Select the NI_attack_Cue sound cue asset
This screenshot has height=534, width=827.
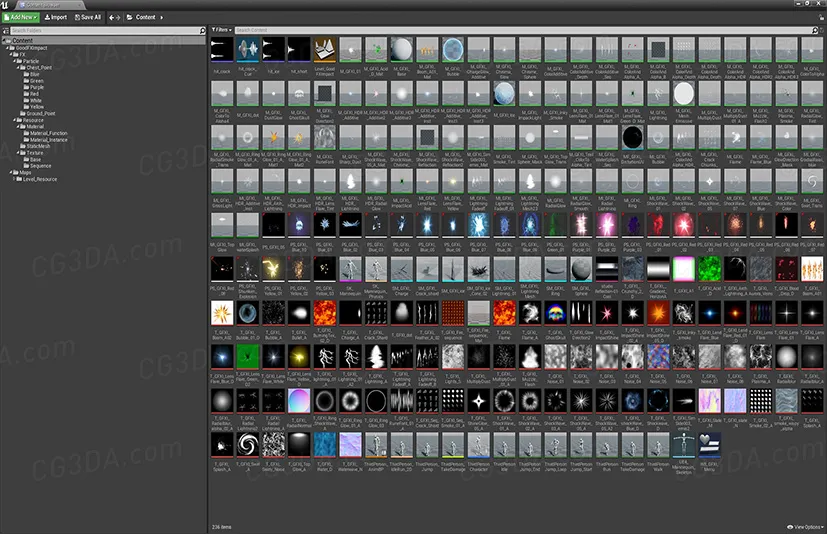point(247,50)
